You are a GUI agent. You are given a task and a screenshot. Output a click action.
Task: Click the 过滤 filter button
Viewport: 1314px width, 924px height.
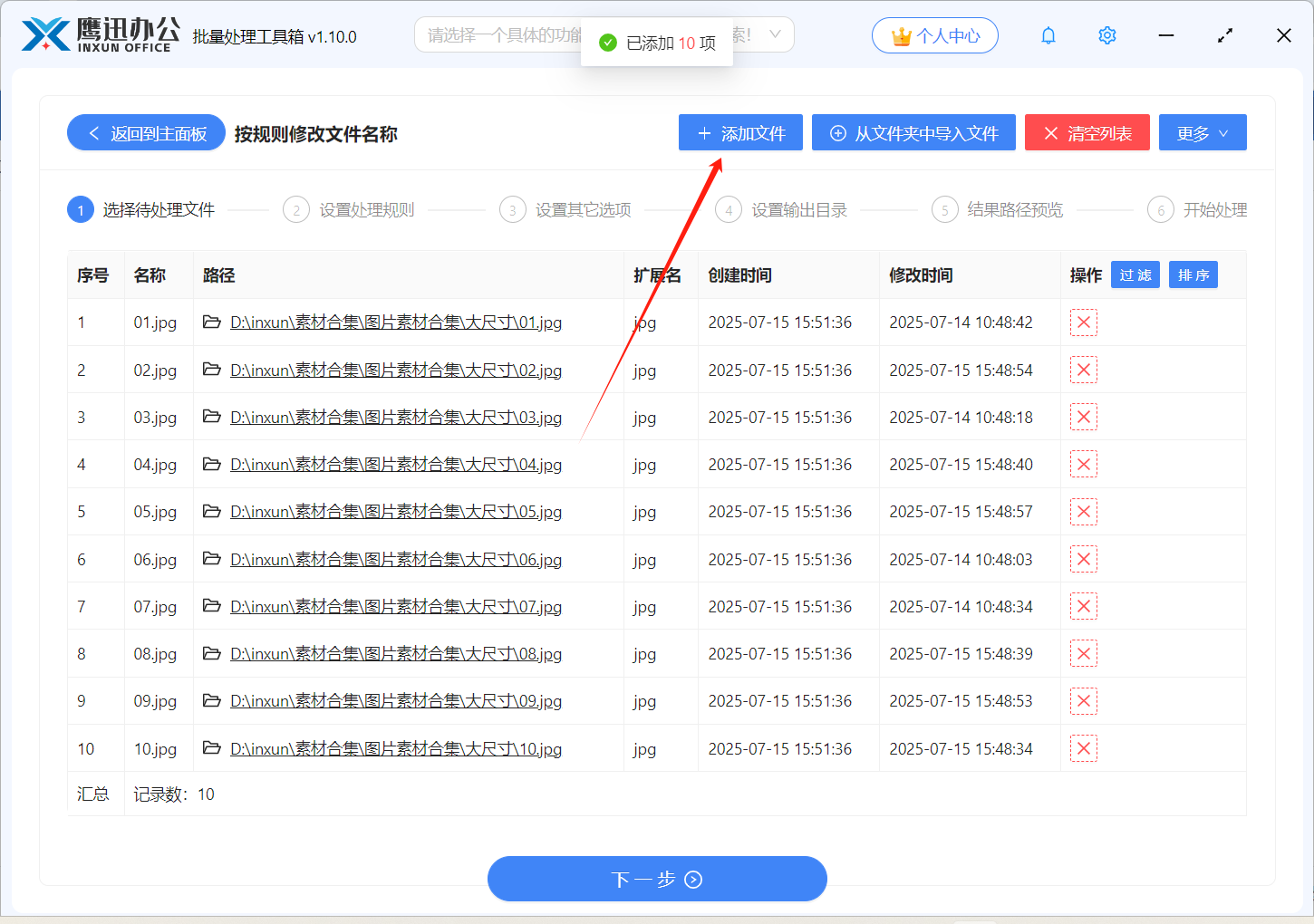point(1135,274)
